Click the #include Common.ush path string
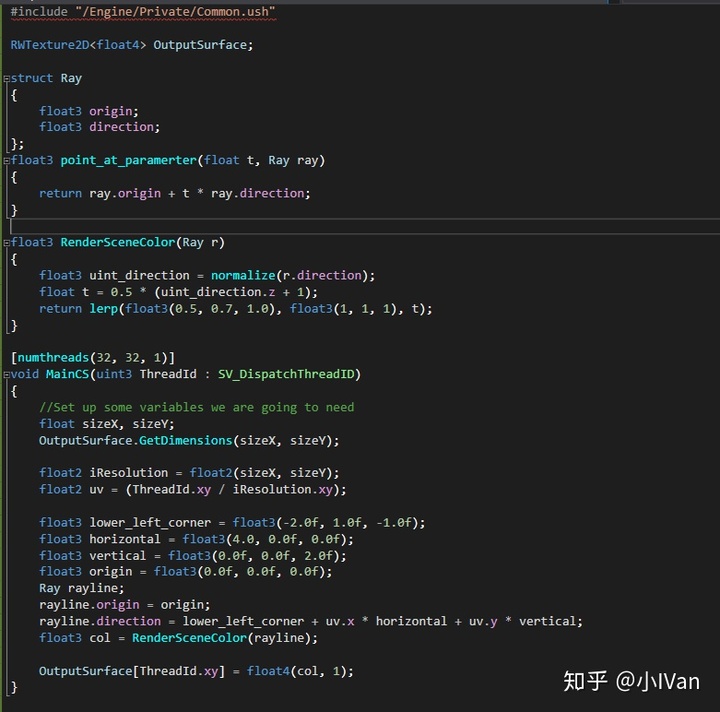 (x=176, y=11)
